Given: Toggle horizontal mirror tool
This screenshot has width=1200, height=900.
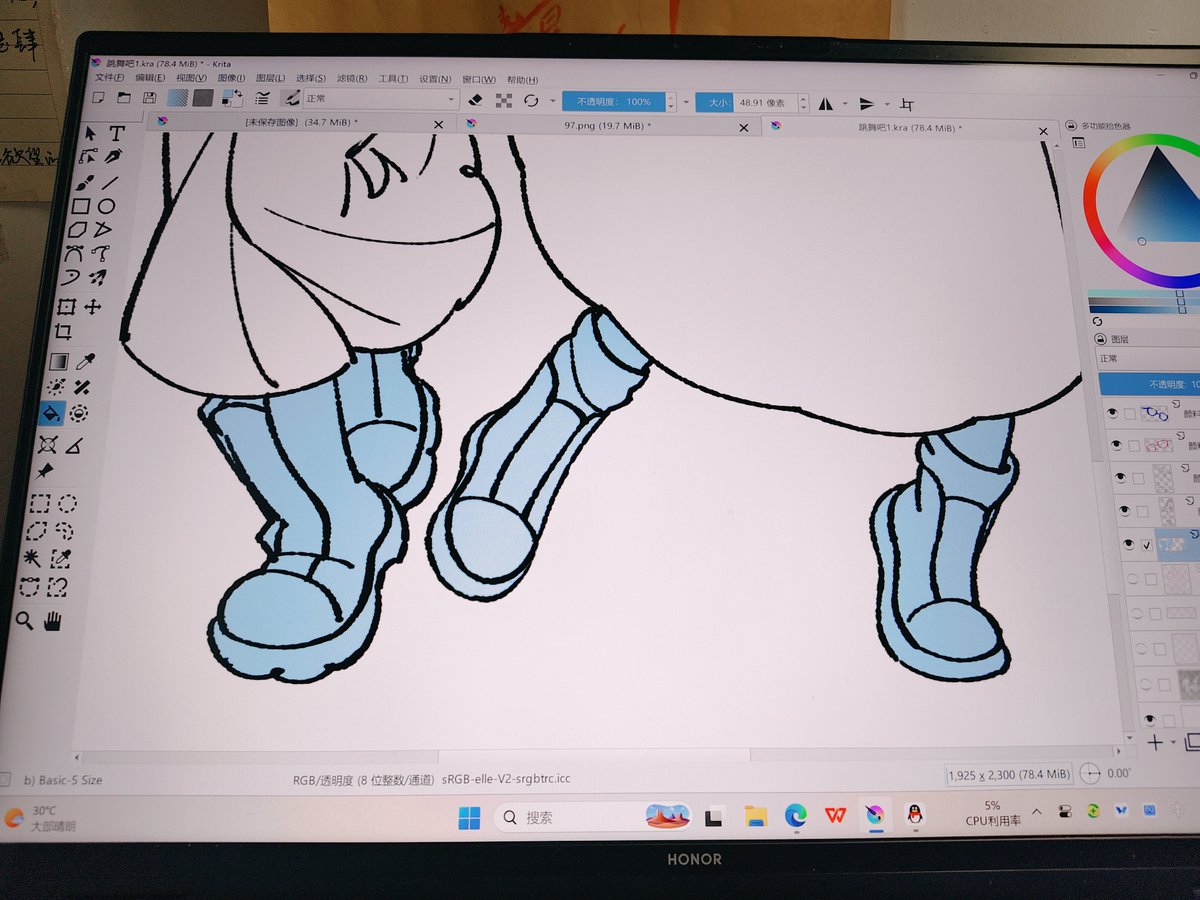Looking at the screenshot, I should coord(826,103).
